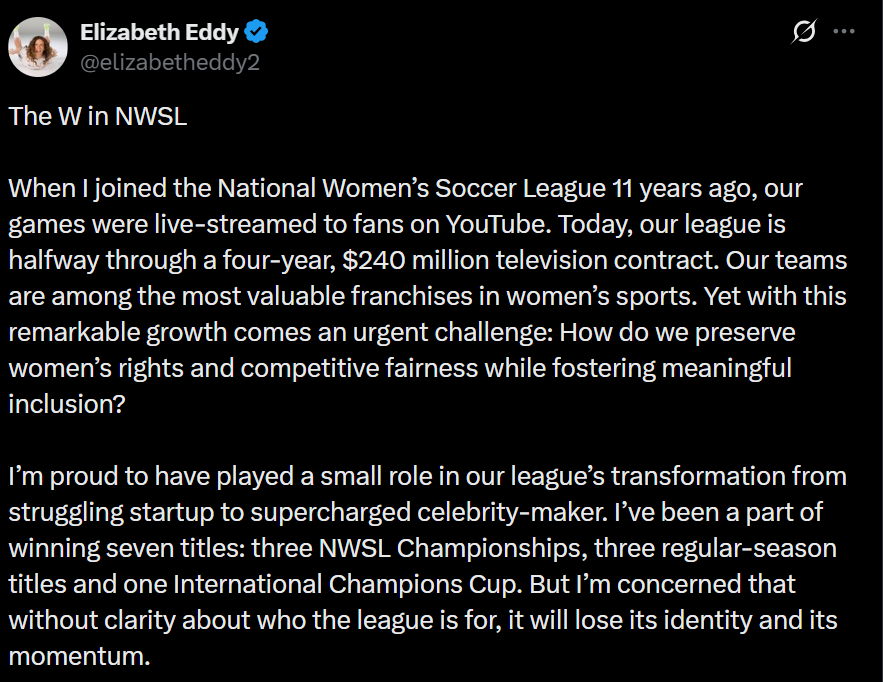Screen dimensions: 883x682
Task: Click the words "National Women's Soccer League"
Action: point(412,188)
